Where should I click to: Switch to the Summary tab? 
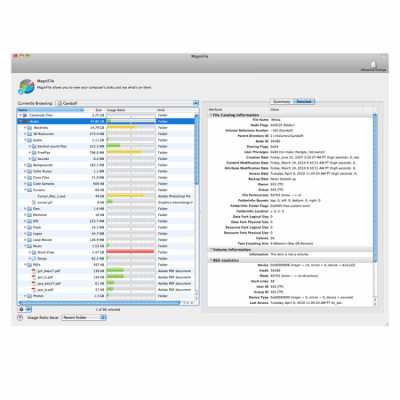click(281, 102)
